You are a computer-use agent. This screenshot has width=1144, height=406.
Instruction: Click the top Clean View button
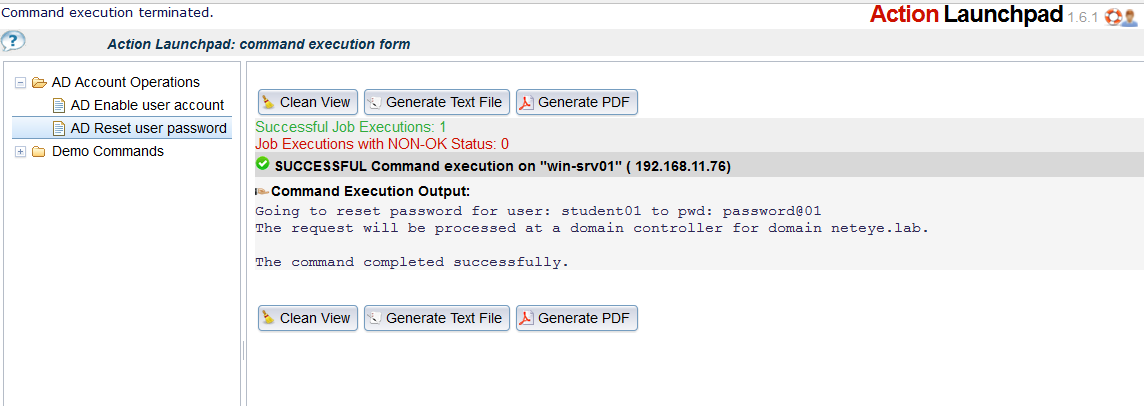(307, 102)
